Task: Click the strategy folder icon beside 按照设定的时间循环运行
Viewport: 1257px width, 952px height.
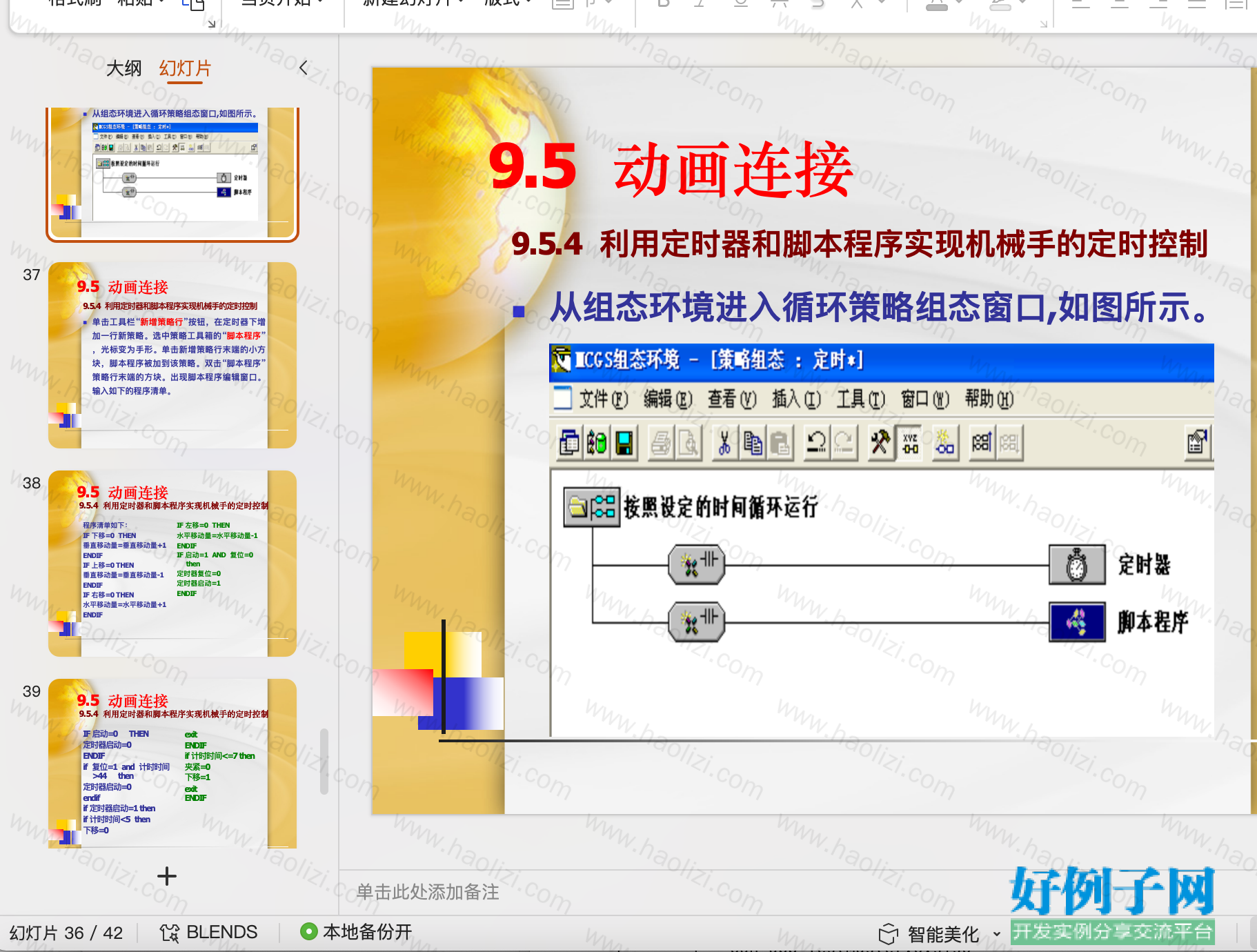Action: (592, 507)
